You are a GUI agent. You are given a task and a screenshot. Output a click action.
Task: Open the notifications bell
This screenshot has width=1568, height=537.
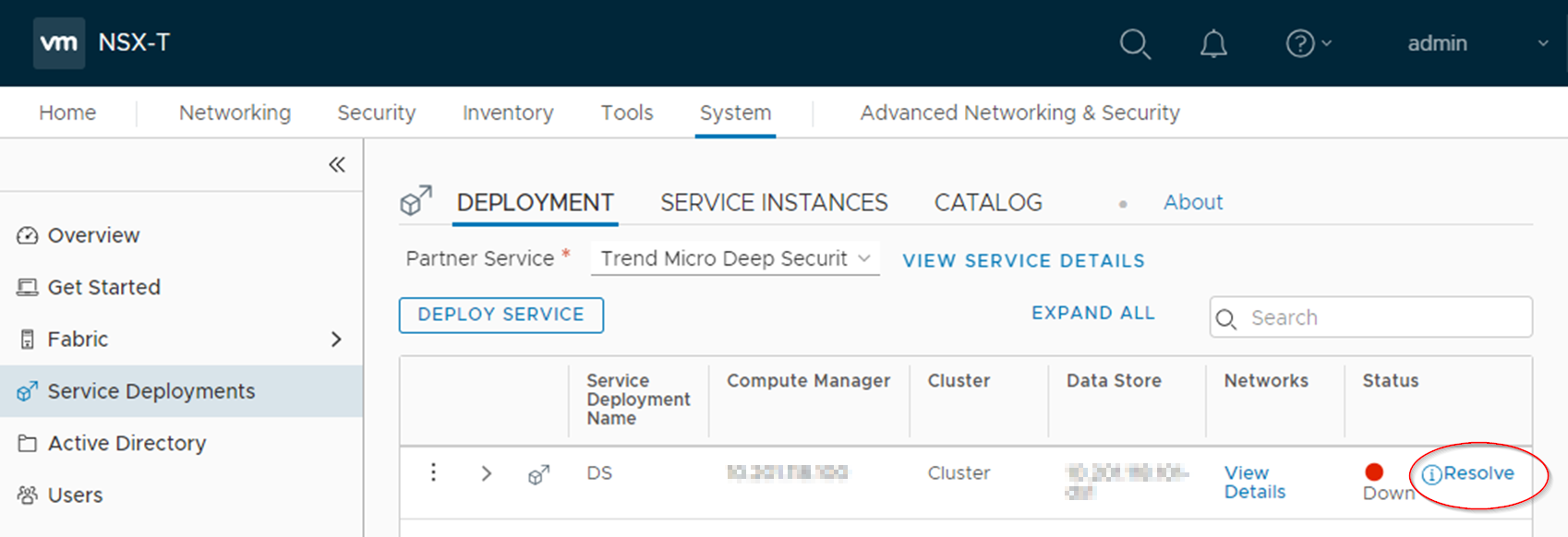[1213, 43]
